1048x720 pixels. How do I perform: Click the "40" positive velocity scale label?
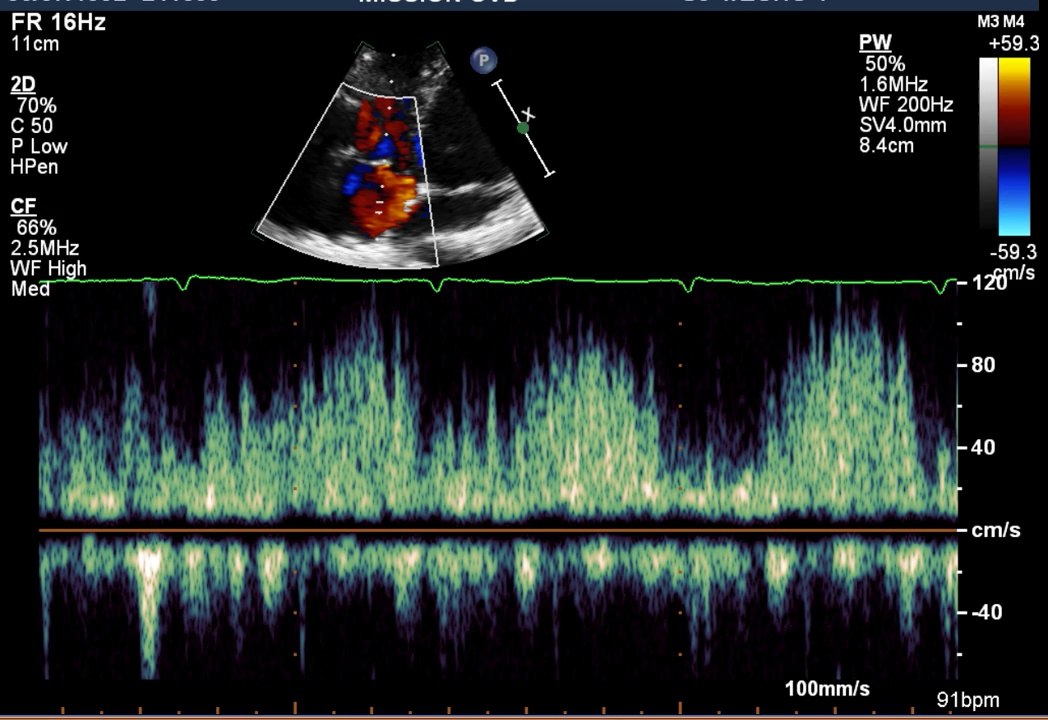coord(983,447)
